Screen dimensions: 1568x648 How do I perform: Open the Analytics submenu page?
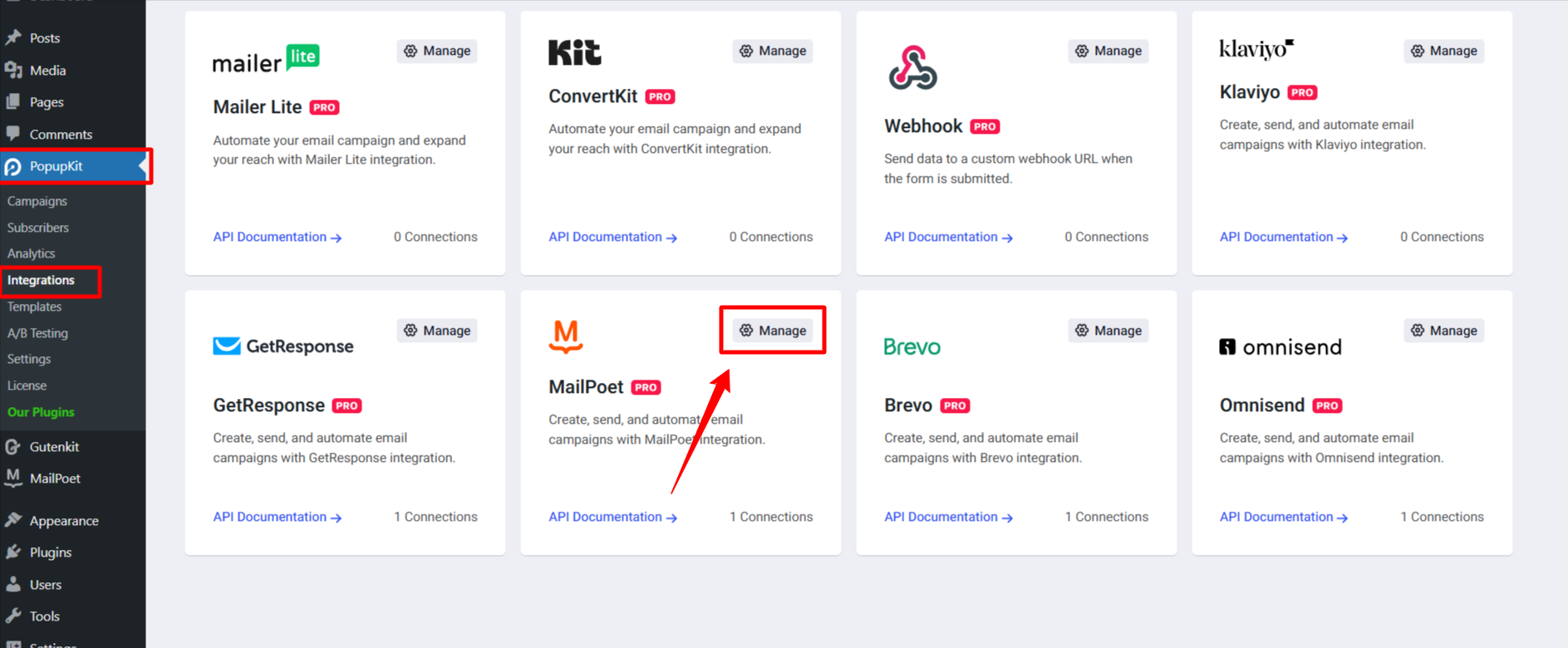32,253
